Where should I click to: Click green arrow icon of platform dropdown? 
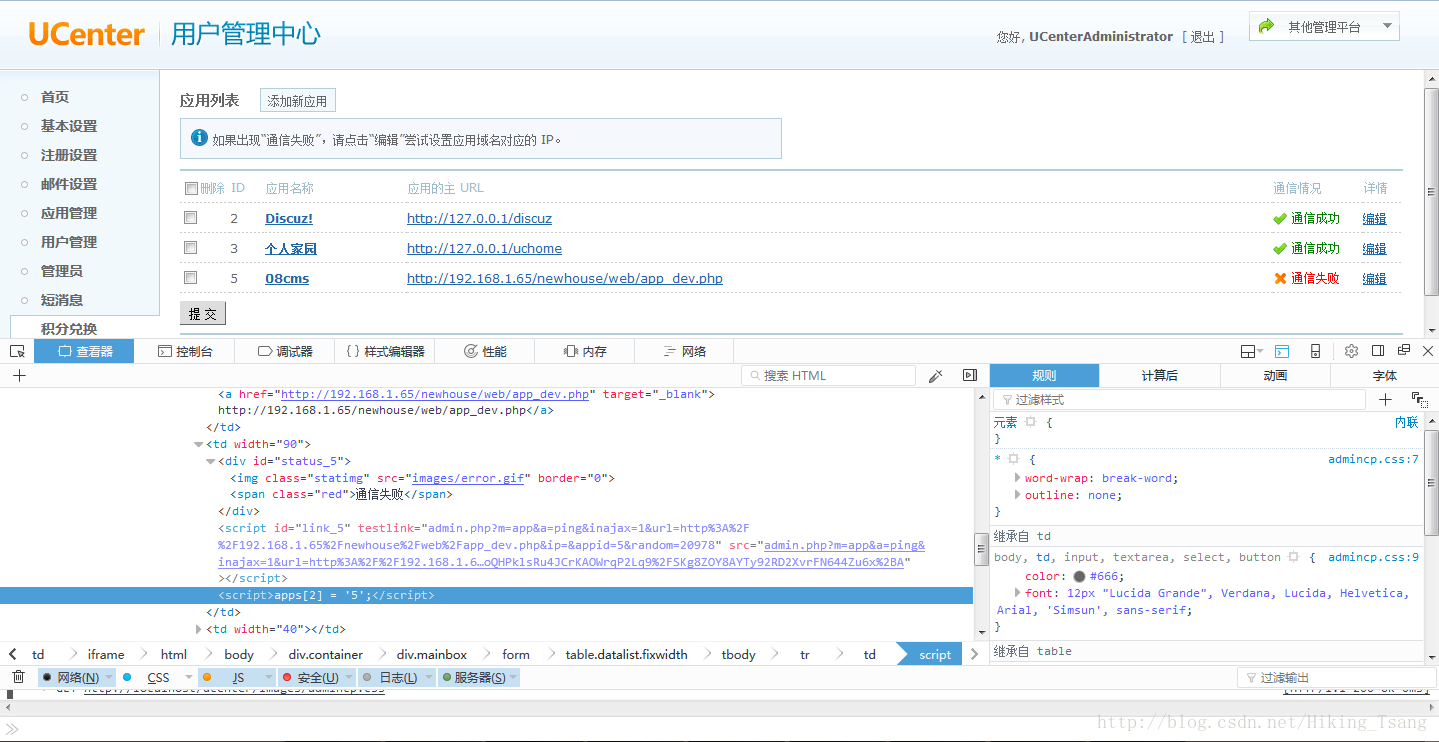[1266, 26]
